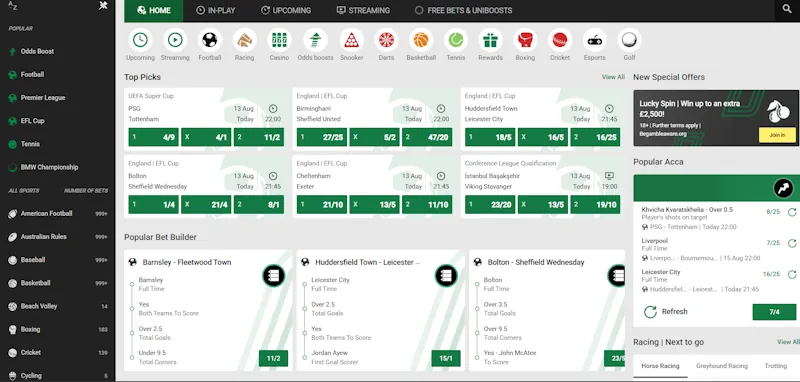This screenshot has width=800, height=382.
Task: Open the Racing horse icon
Action: coord(244,40)
